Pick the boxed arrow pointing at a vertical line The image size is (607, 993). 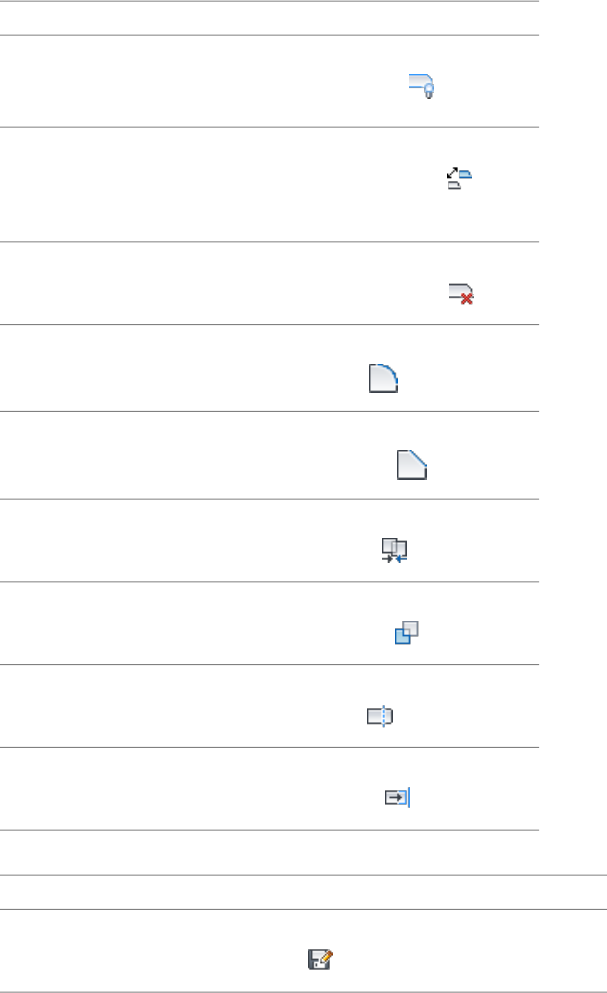point(398,797)
